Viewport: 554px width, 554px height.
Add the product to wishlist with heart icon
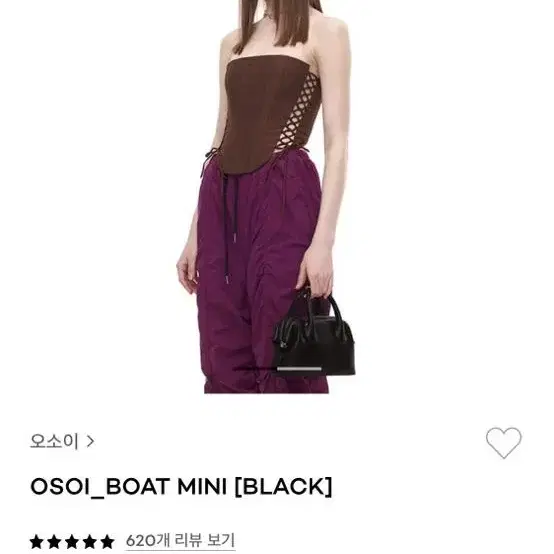pos(503,443)
